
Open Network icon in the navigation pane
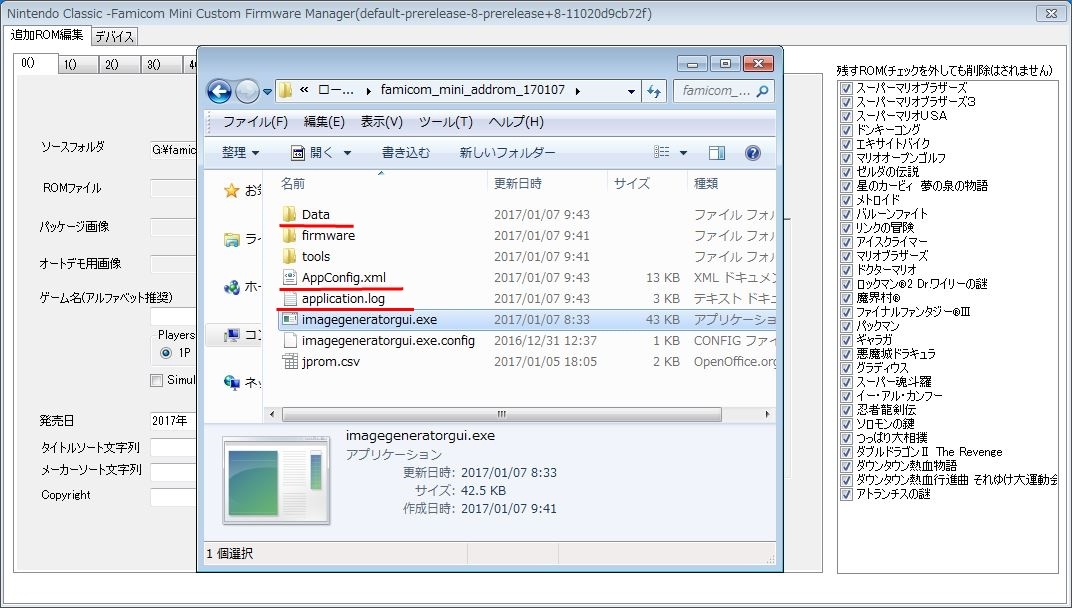232,382
